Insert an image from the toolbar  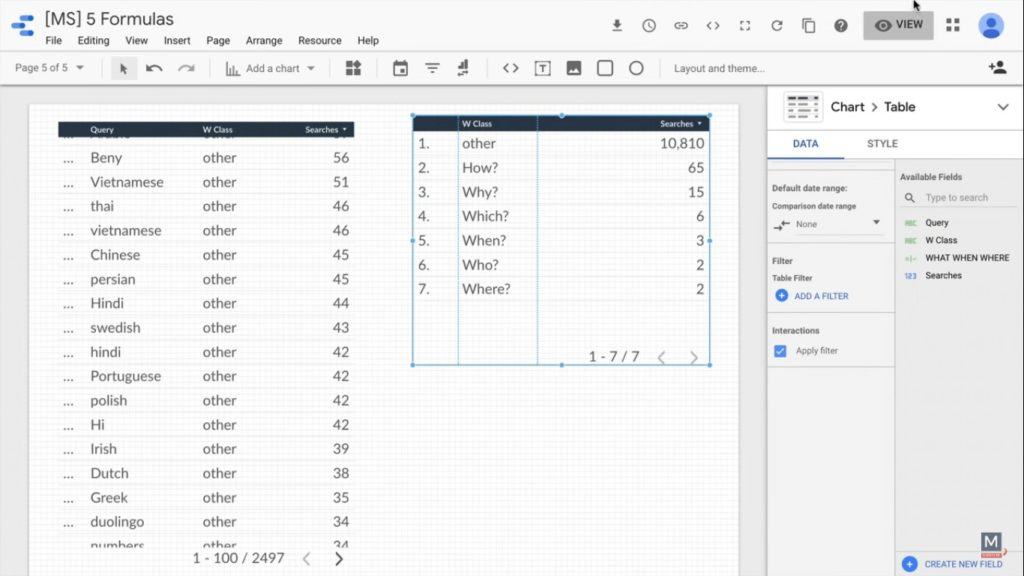[573, 68]
